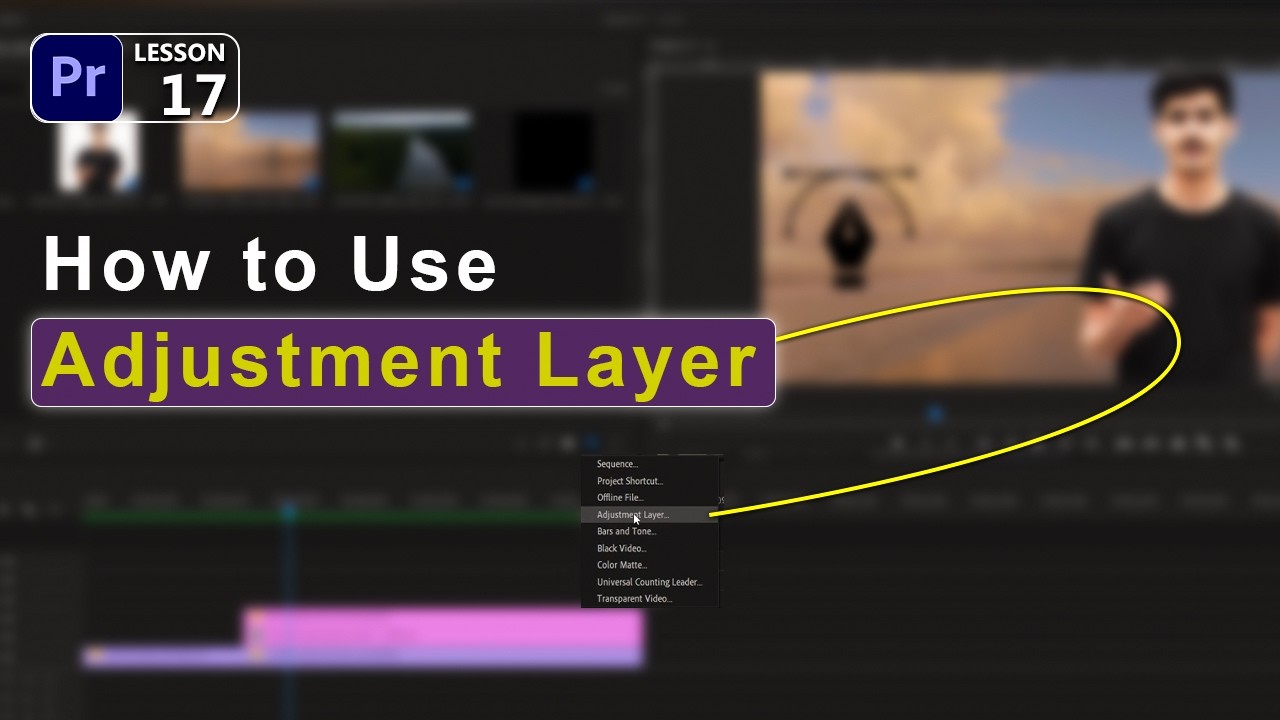Screen dimensions: 1280x720
Task: Choose Transparent Video... from the menu
Action: [x=649, y=599]
